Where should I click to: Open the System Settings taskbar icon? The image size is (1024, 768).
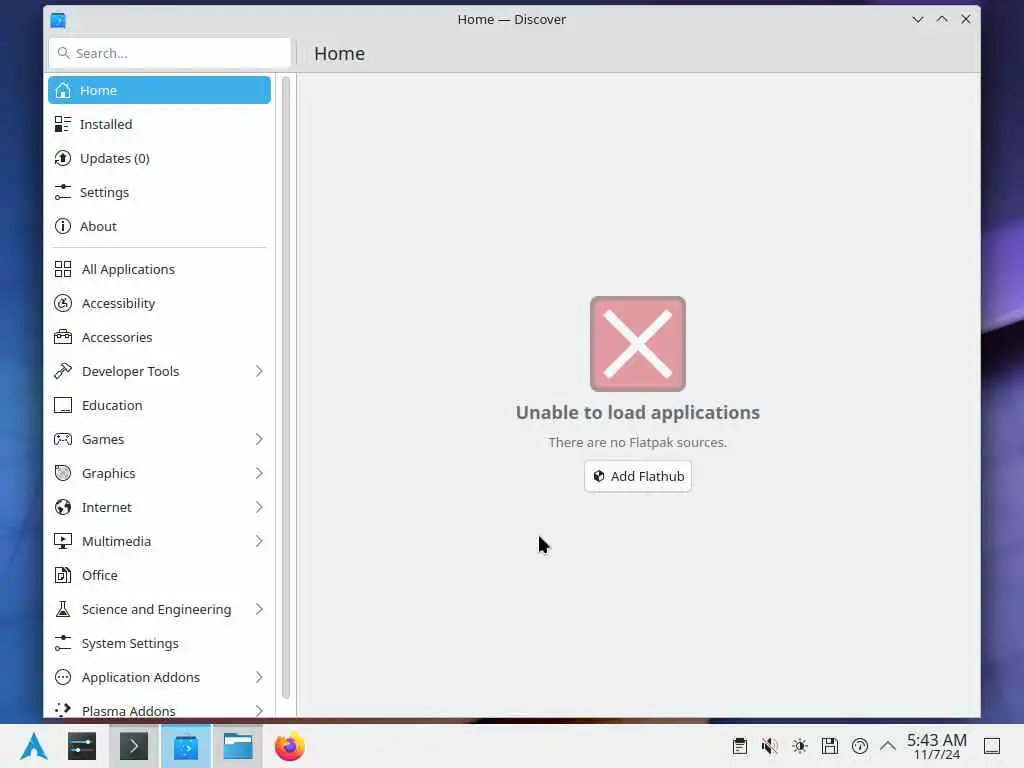click(x=82, y=746)
